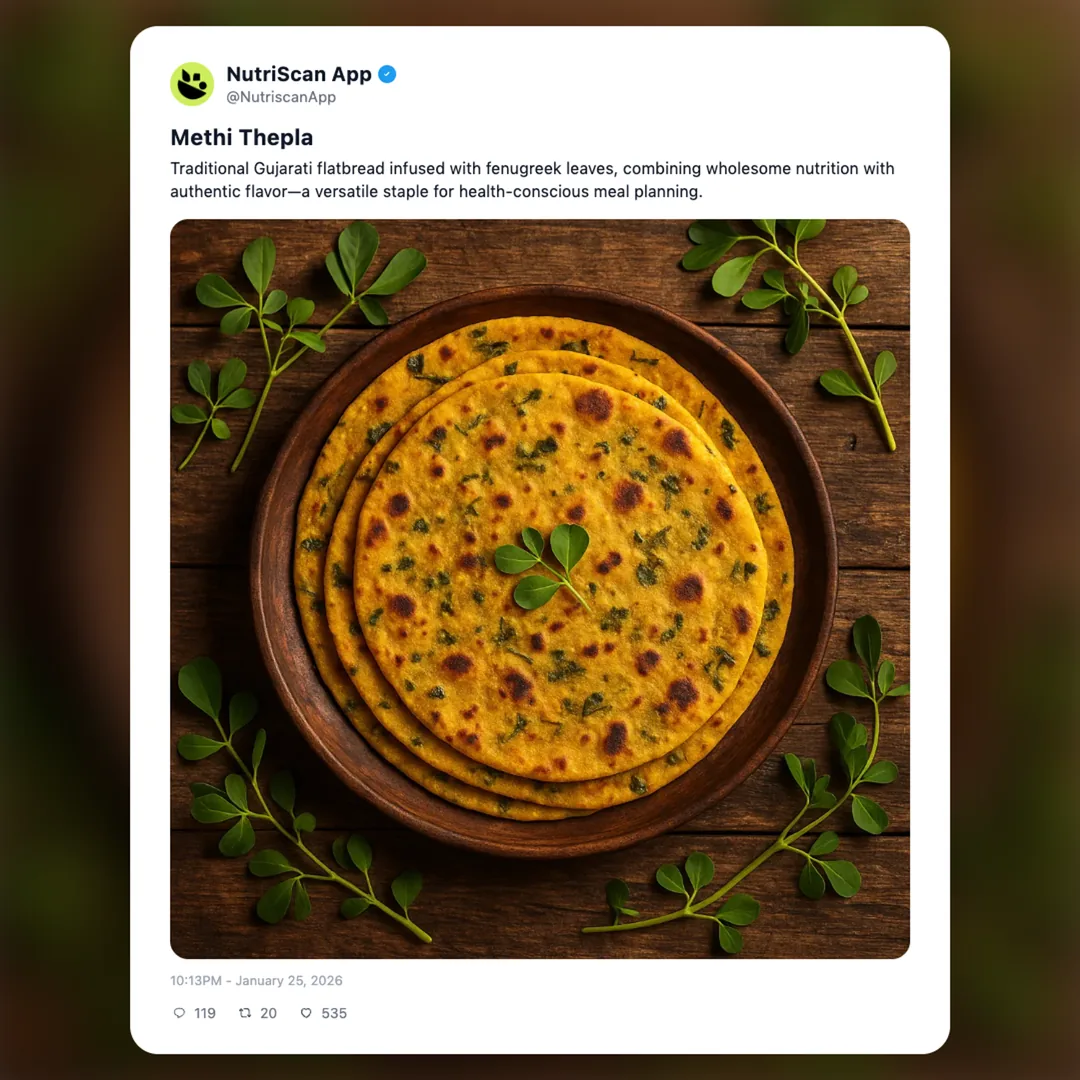Like the Methi Thepla post
The image size is (1080, 1080).
(x=306, y=1013)
